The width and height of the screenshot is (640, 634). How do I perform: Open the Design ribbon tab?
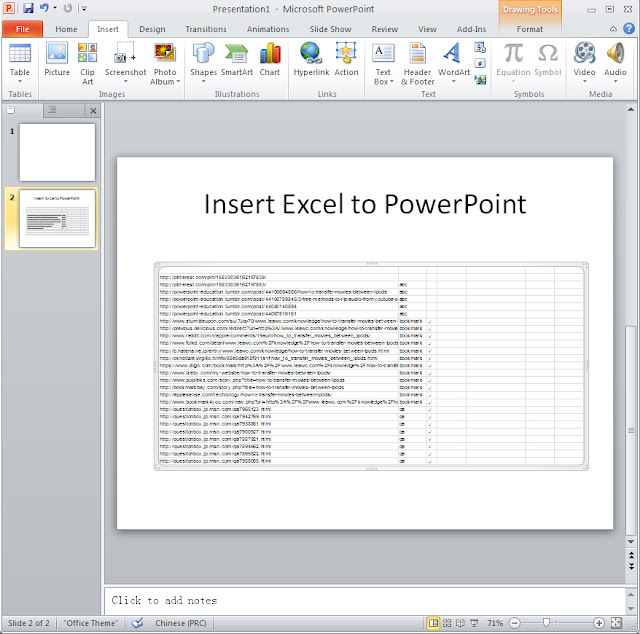152,29
